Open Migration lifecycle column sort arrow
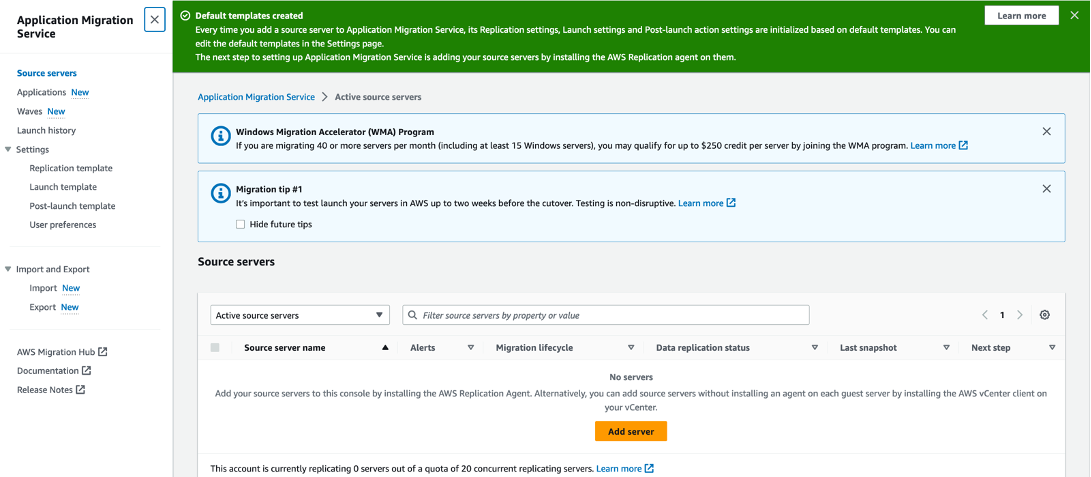Viewport: 1091px width, 477px height. (x=631, y=348)
